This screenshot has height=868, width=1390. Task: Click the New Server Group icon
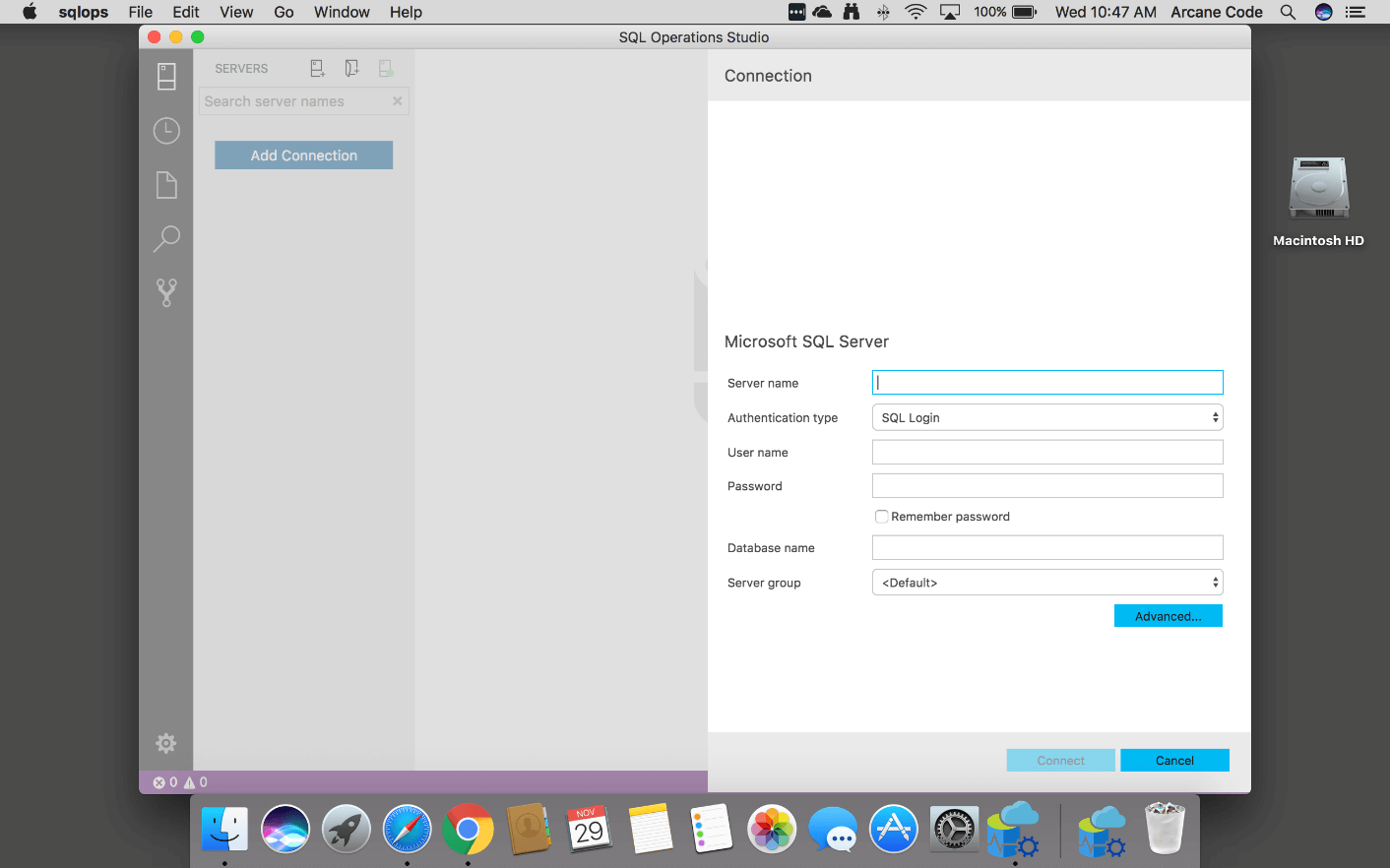point(351,68)
